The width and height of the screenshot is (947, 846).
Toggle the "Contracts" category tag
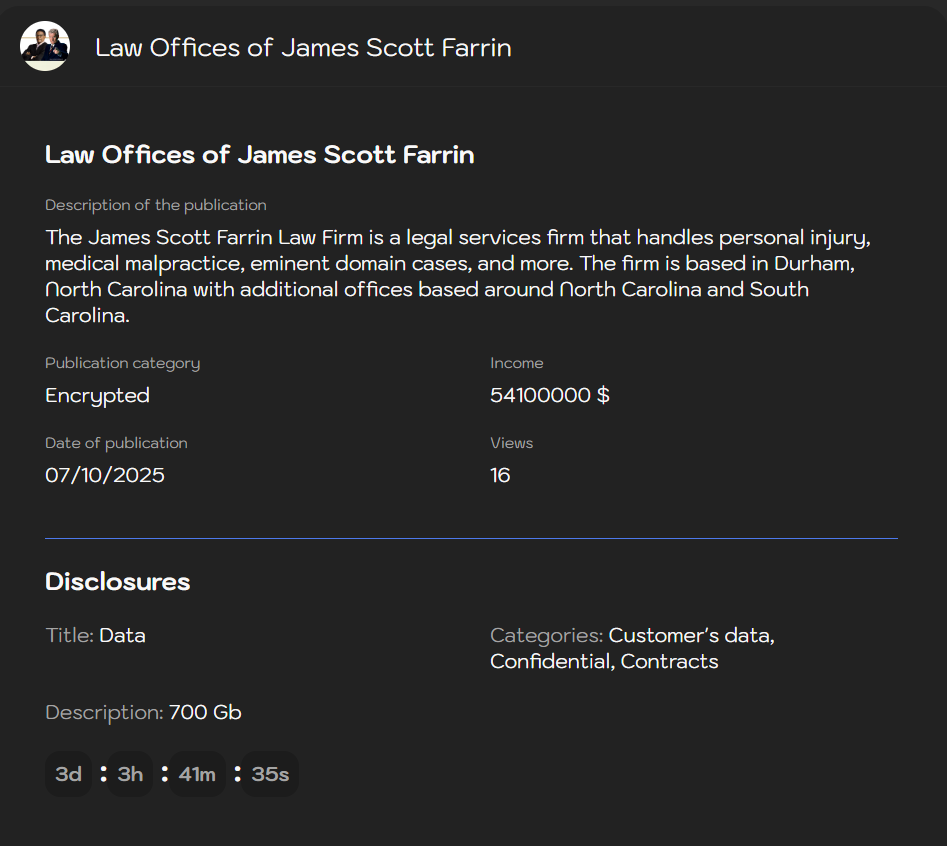(670, 661)
